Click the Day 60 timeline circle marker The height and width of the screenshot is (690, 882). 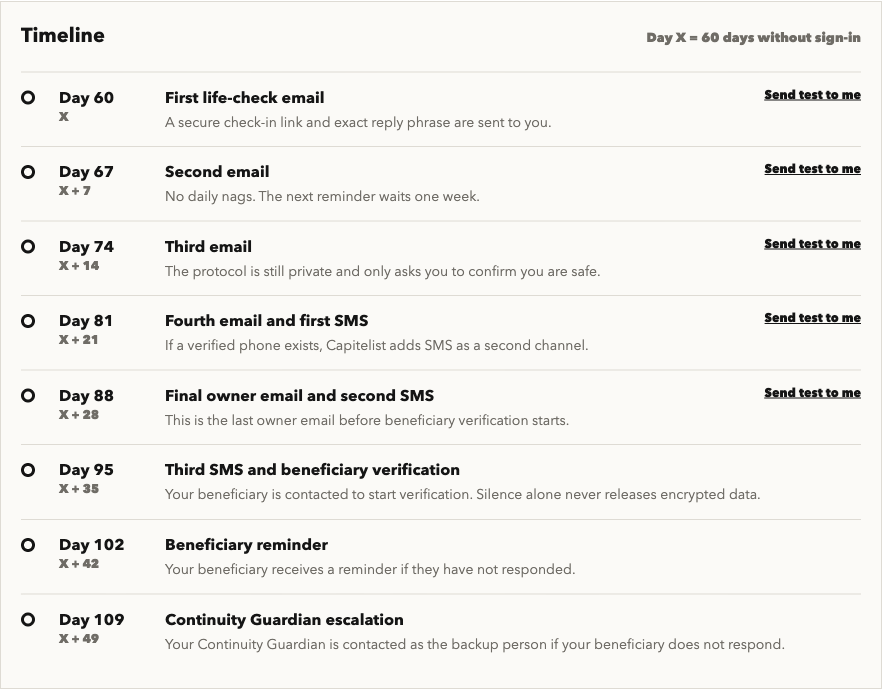coord(28,98)
